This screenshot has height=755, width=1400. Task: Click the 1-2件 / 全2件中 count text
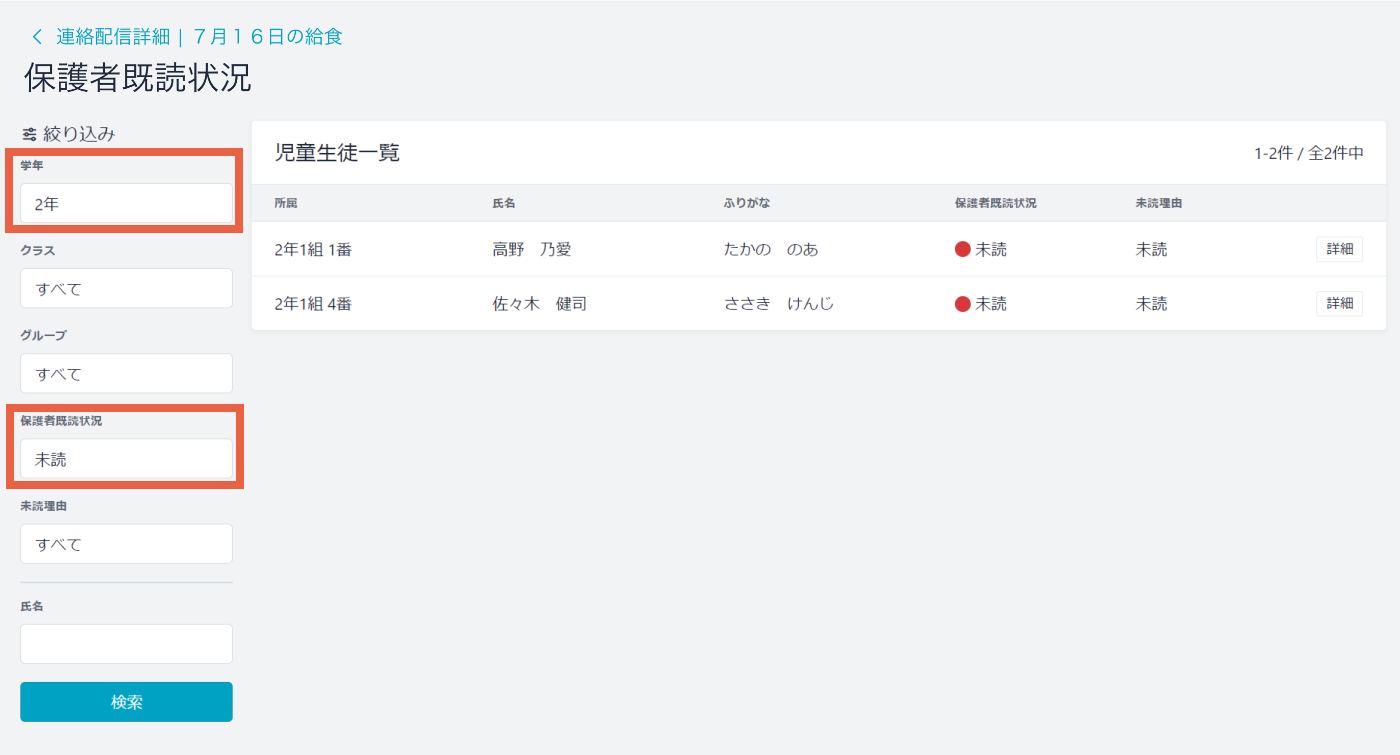(x=1309, y=153)
